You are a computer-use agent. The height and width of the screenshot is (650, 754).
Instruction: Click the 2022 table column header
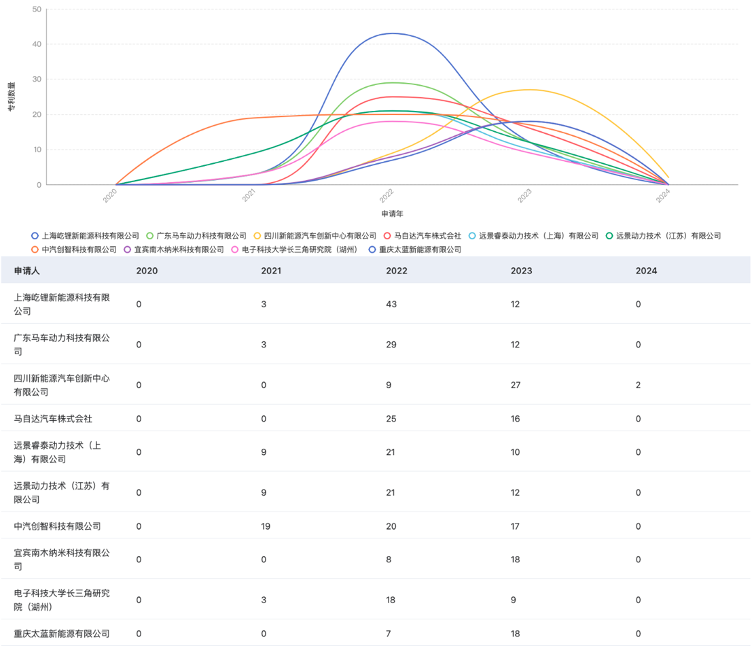pos(397,271)
